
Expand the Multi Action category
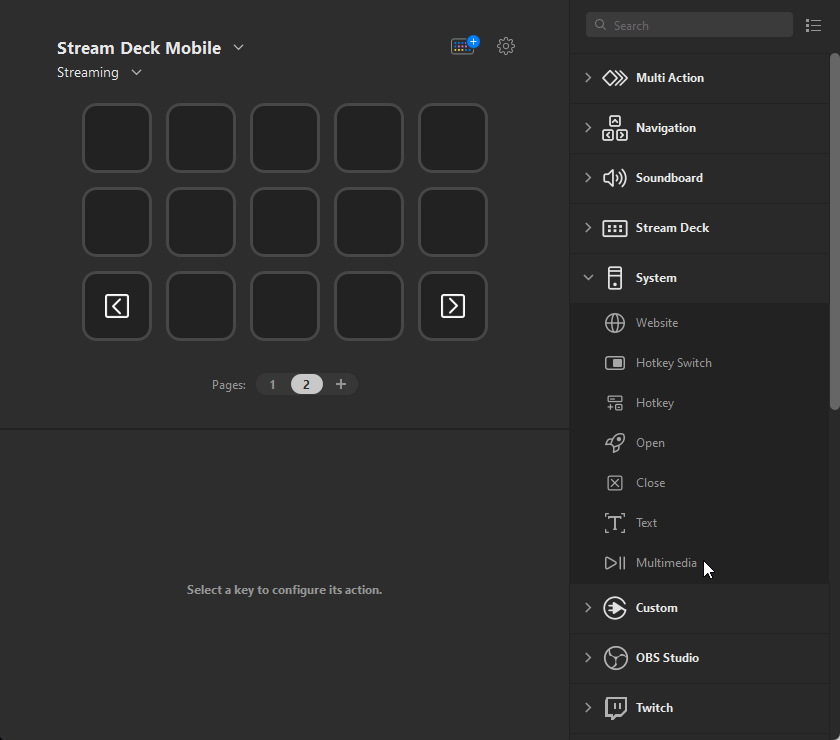588,78
